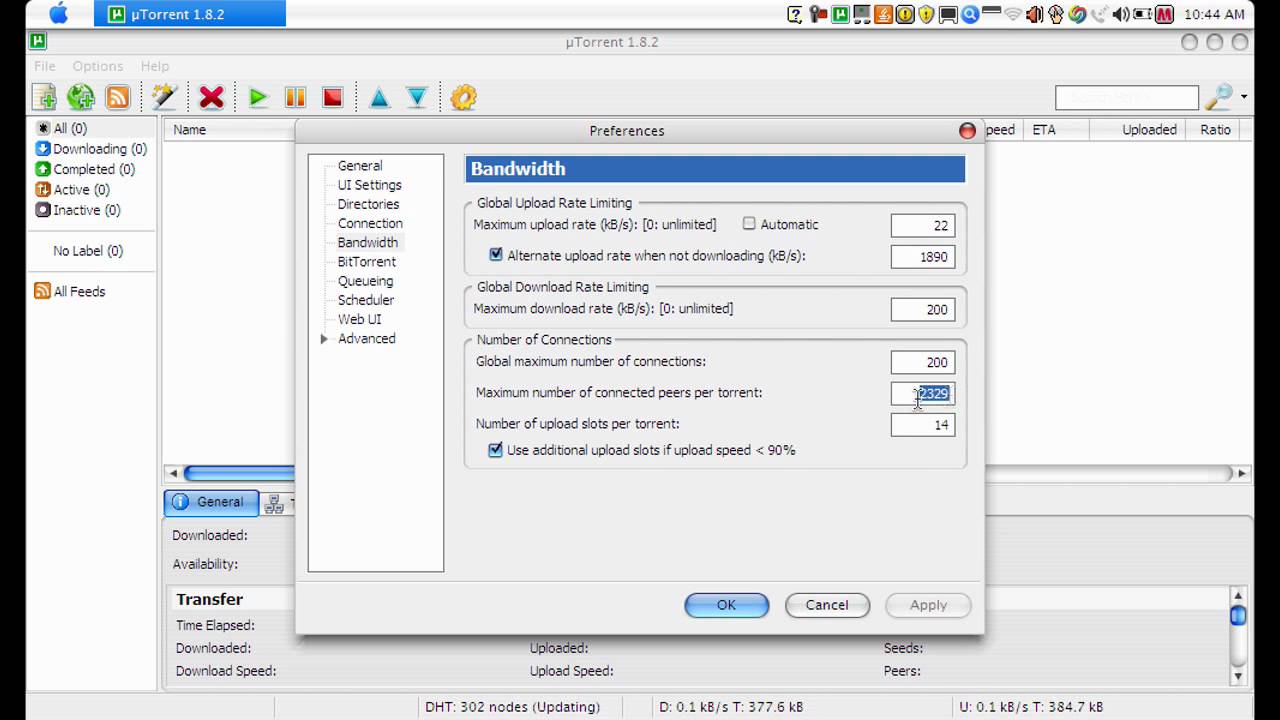Sort torrent list by Ratio column
The image size is (1280, 720).
click(1215, 129)
